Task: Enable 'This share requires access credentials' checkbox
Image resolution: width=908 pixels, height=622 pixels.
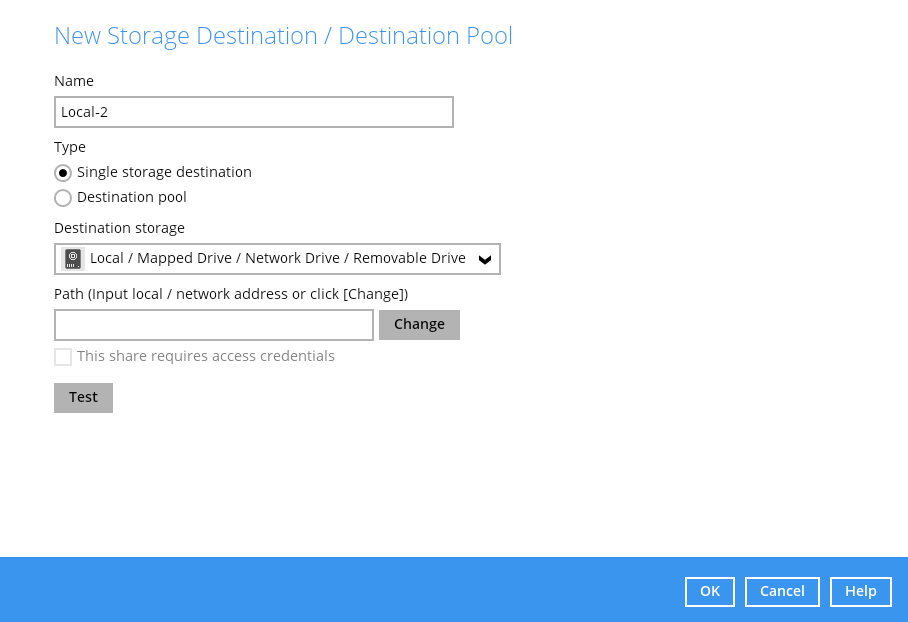Action: [x=63, y=357]
